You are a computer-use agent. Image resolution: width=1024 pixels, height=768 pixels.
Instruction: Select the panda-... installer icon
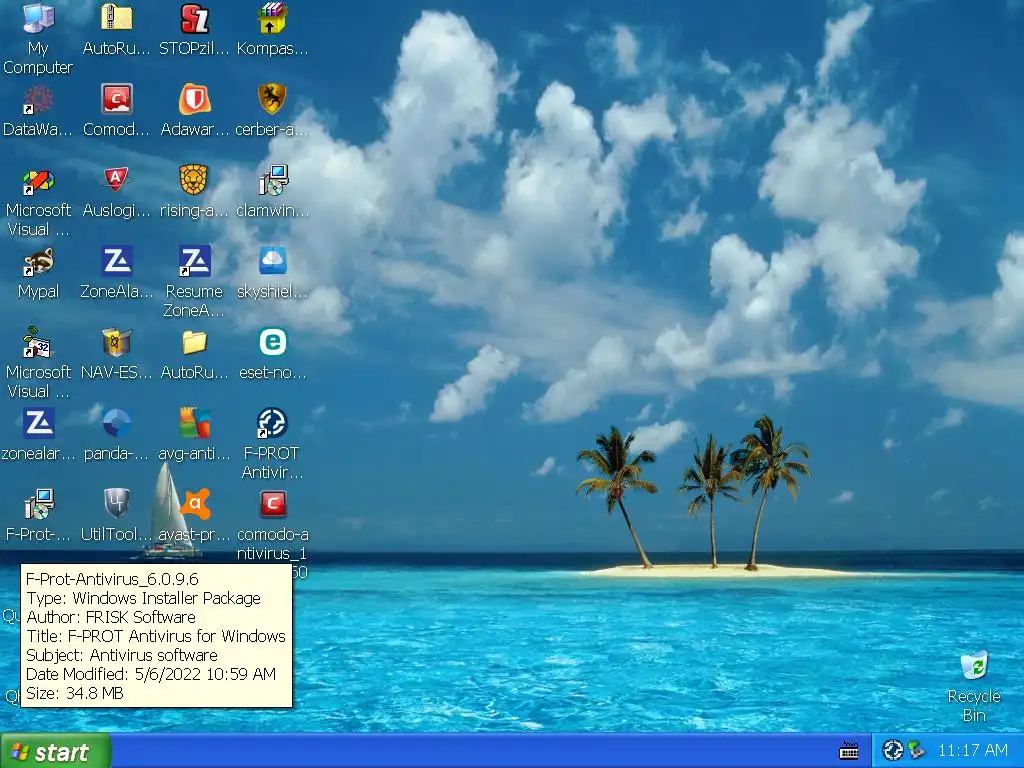[x=117, y=423]
